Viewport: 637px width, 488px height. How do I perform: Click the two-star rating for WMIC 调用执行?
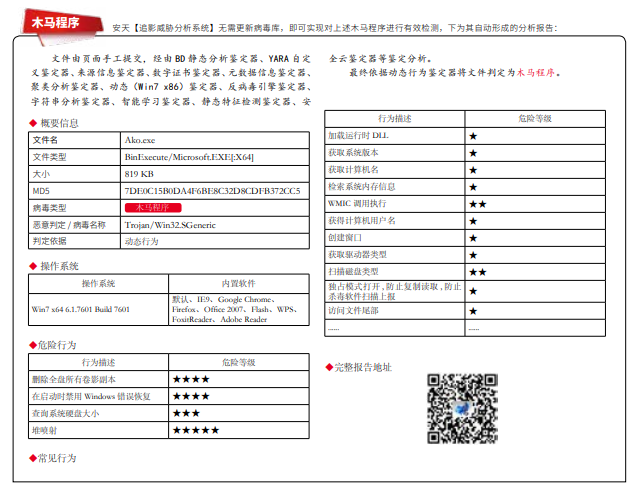tap(478, 204)
